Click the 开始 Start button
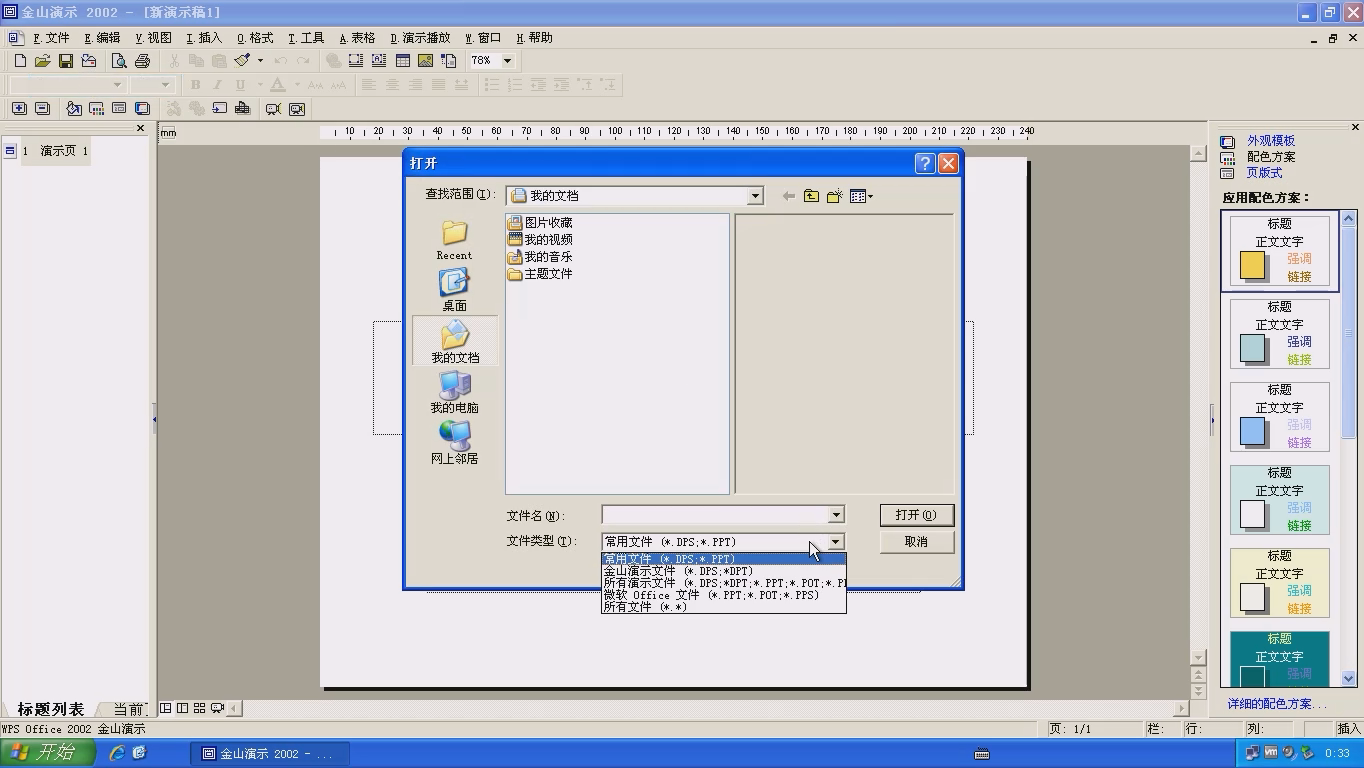The height and width of the screenshot is (768, 1364). click(48, 753)
